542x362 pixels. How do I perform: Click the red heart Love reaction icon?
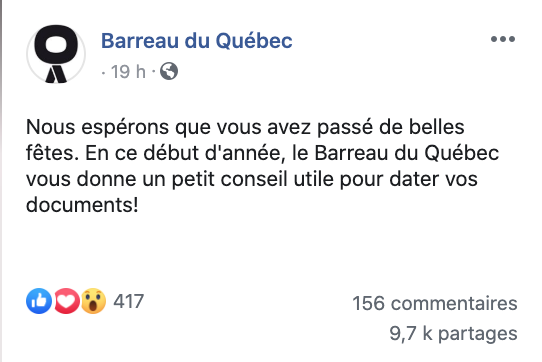point(66,301)
